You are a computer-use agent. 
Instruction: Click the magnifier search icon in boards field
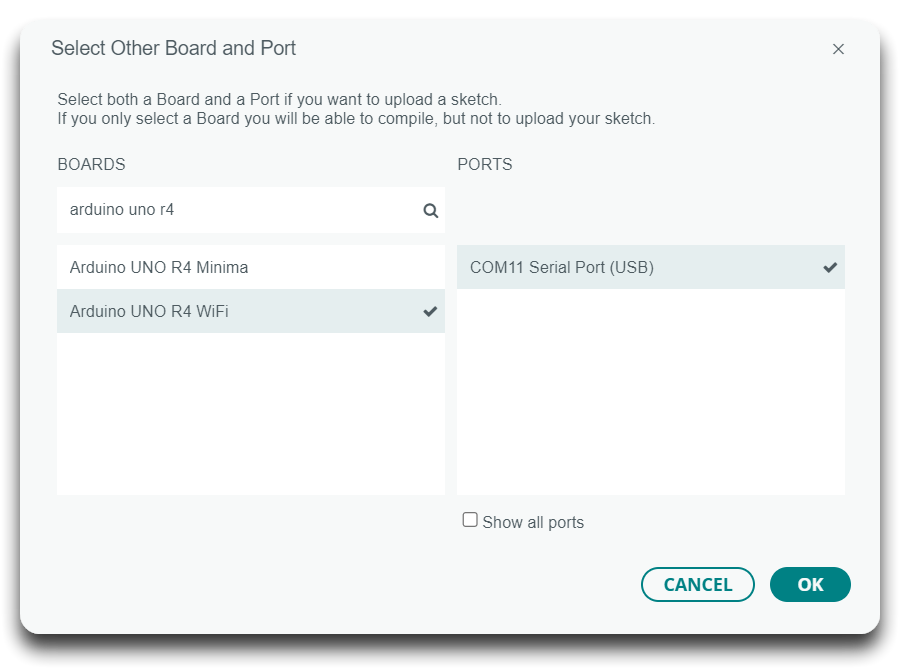tap(430, 211)
